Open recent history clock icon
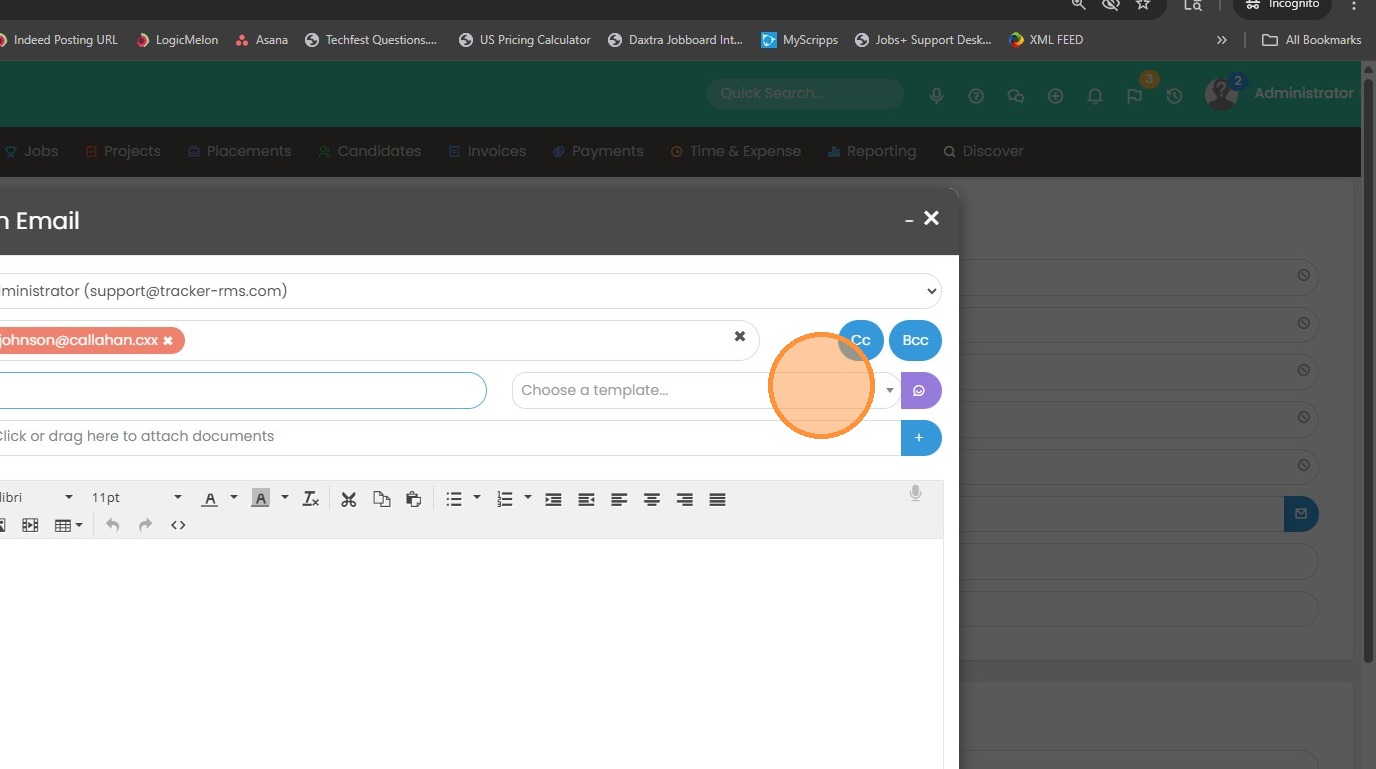The image size is (1376, 769). coord(1174,96)
